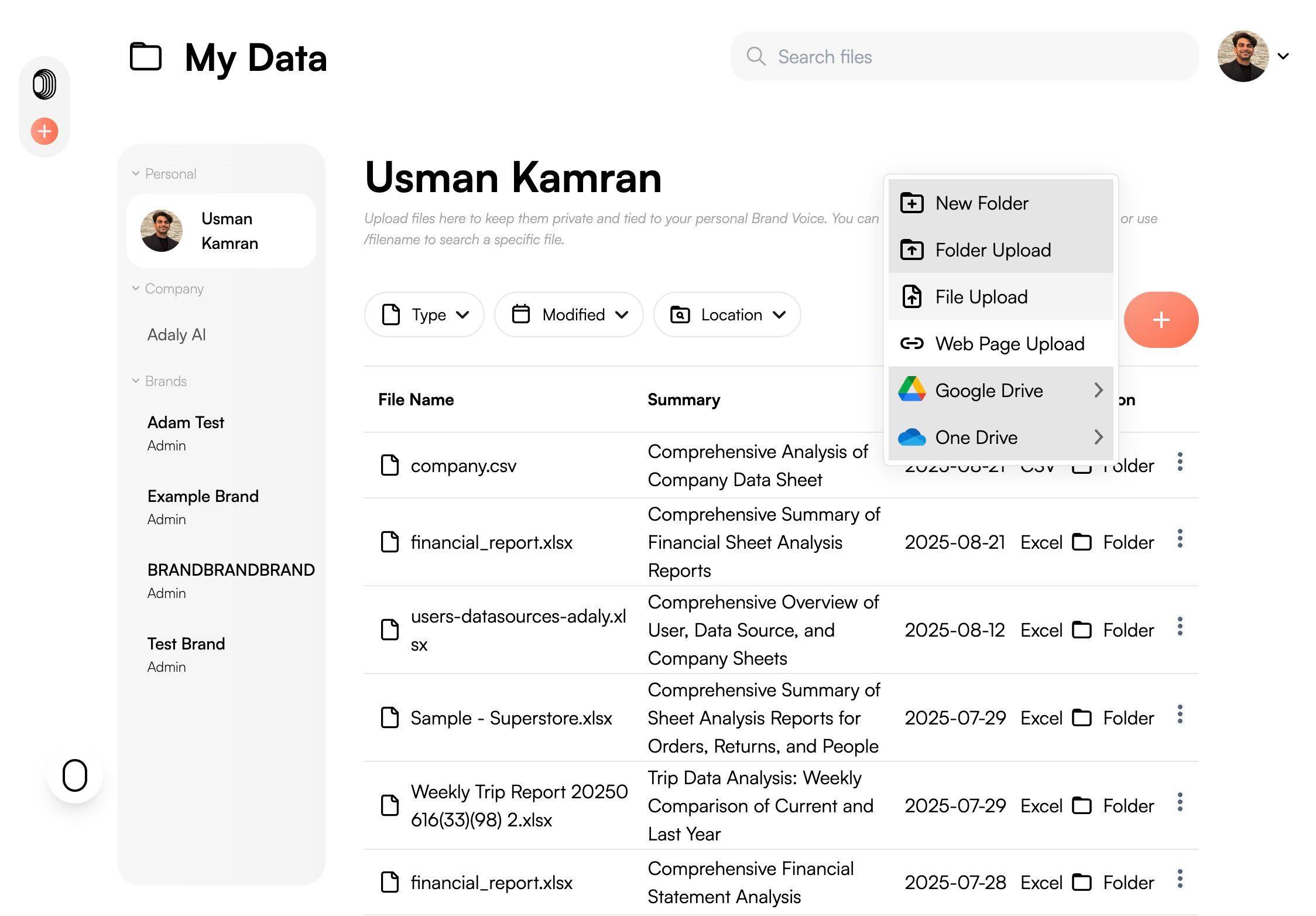Viewport: 1316px width, 916px height.
Task: Click the small orange plus in left rail
Action: [x=44, y=131]
